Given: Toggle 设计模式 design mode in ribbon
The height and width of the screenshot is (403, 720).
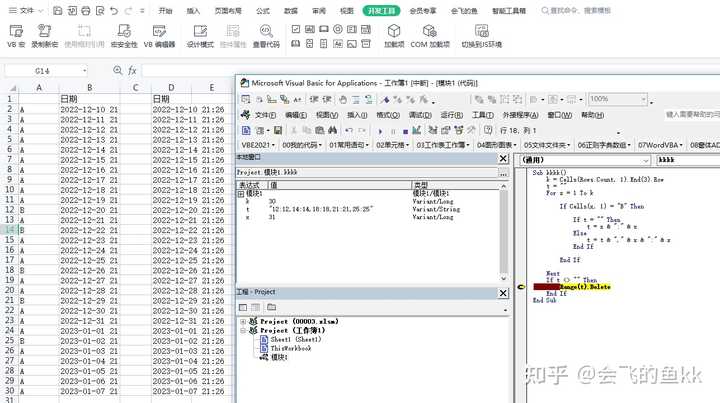Looking at the screenshot, I should point(200,36).
